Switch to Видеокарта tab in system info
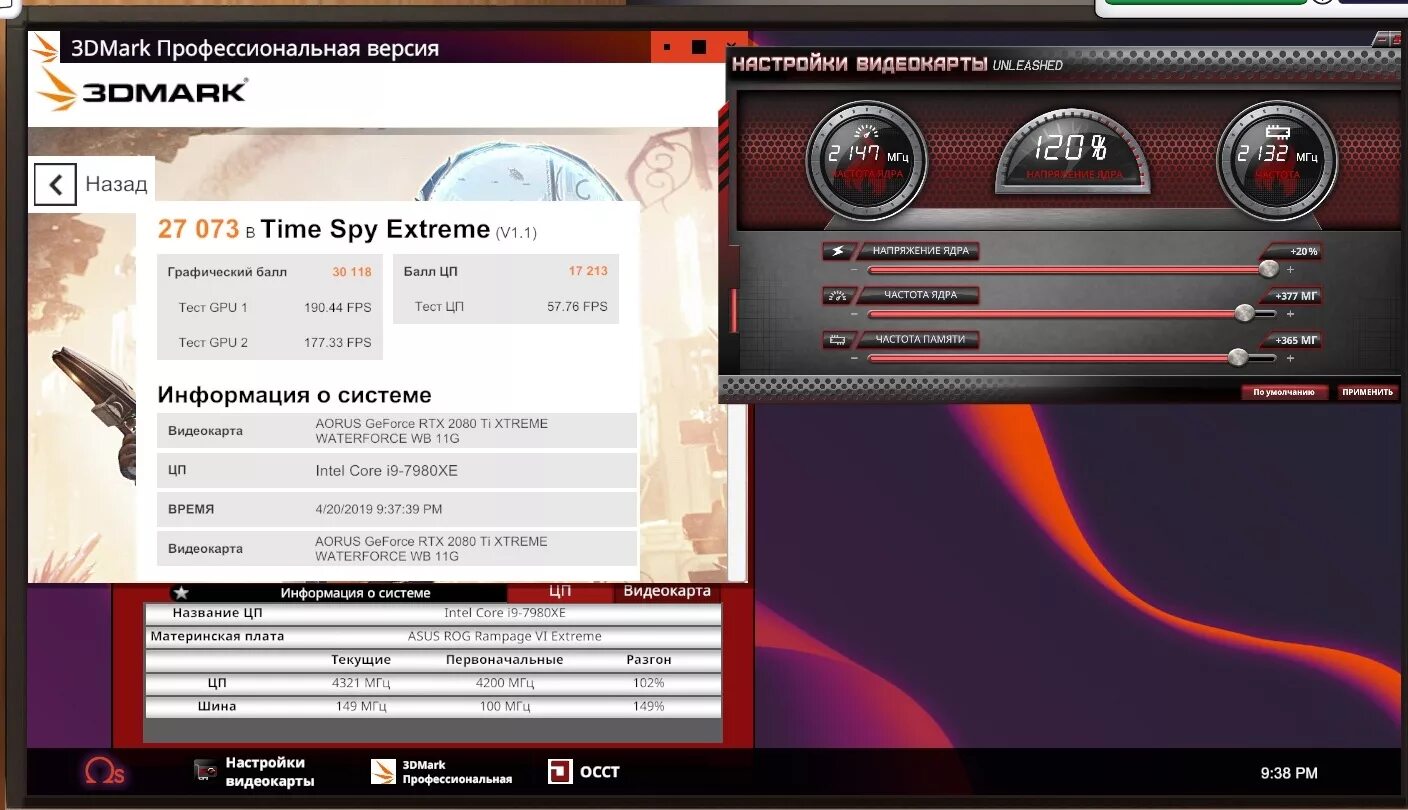Image resolution: width=1408 pixels, height=810 pixels. coord(667,592)
